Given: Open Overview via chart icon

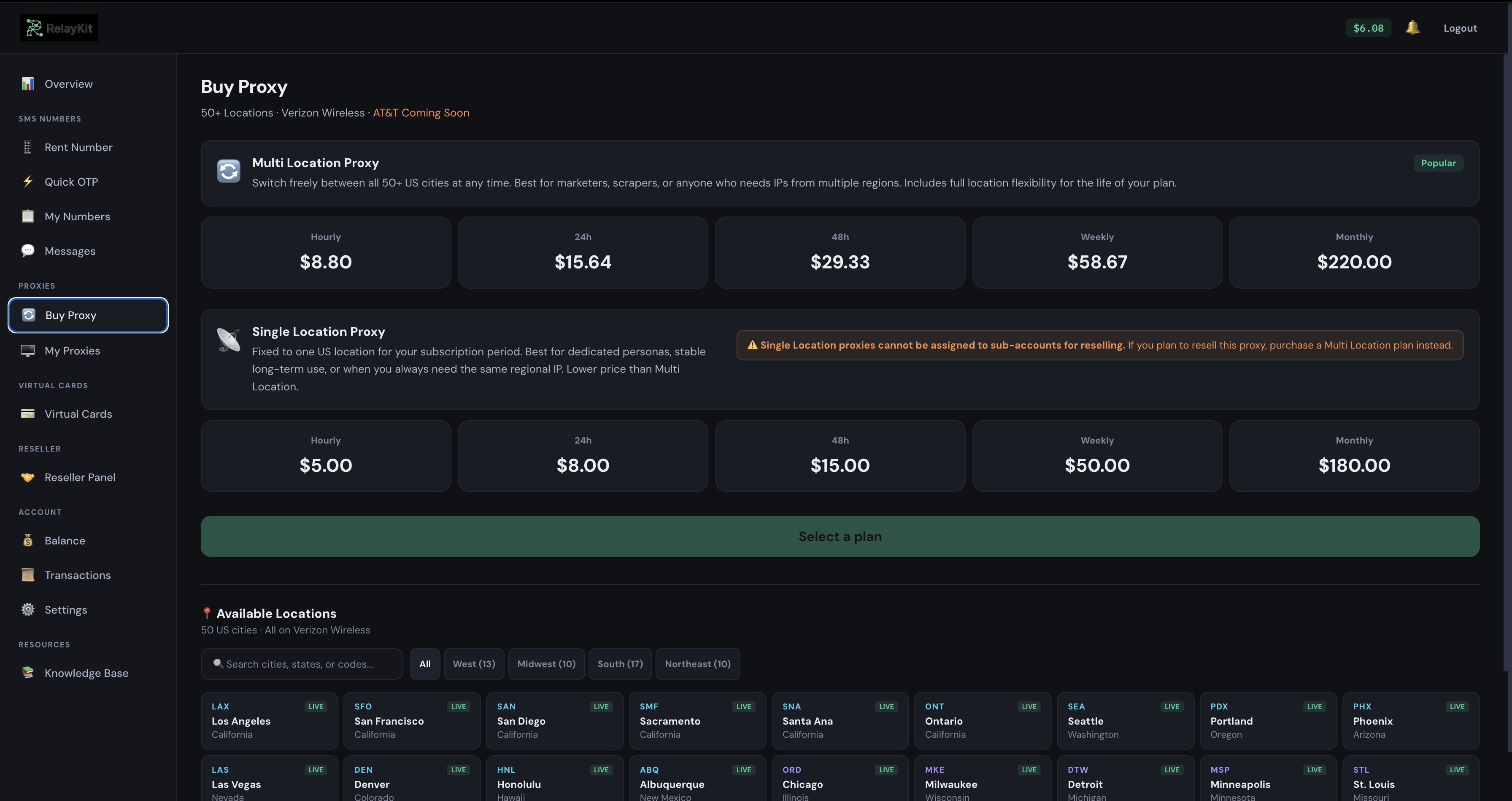Looking at the screenshot, I should pyautogui.click(x=27, y=84).
